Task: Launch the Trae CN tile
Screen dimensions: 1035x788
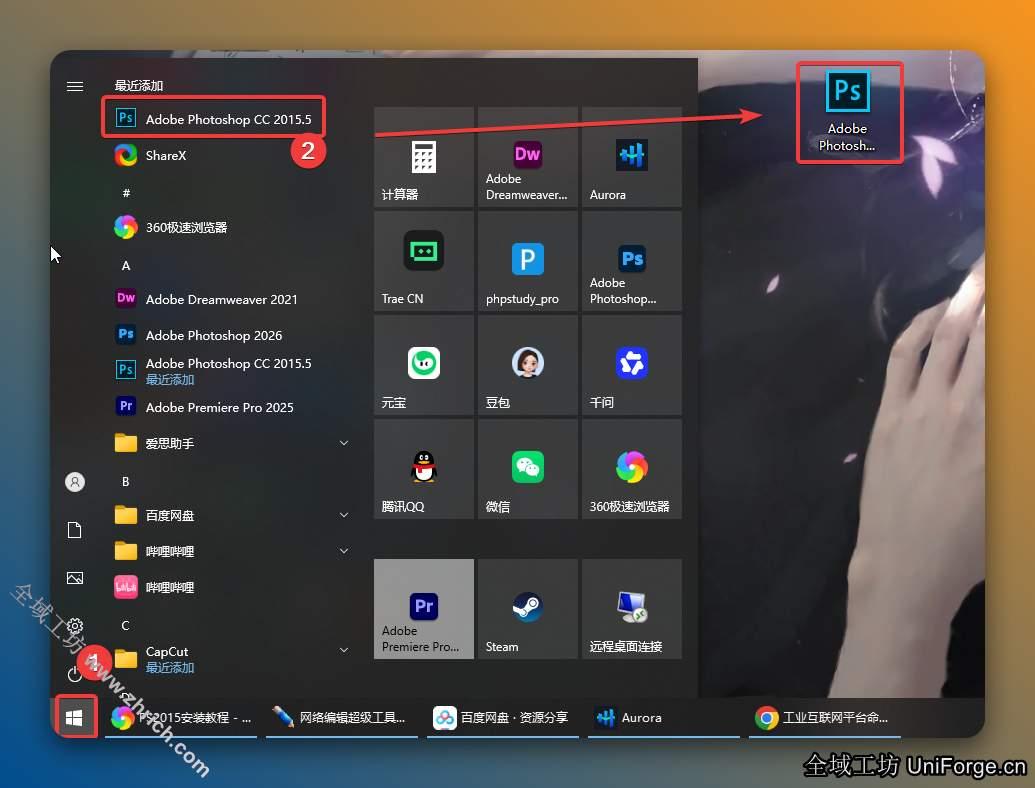Action: (424, 261)
